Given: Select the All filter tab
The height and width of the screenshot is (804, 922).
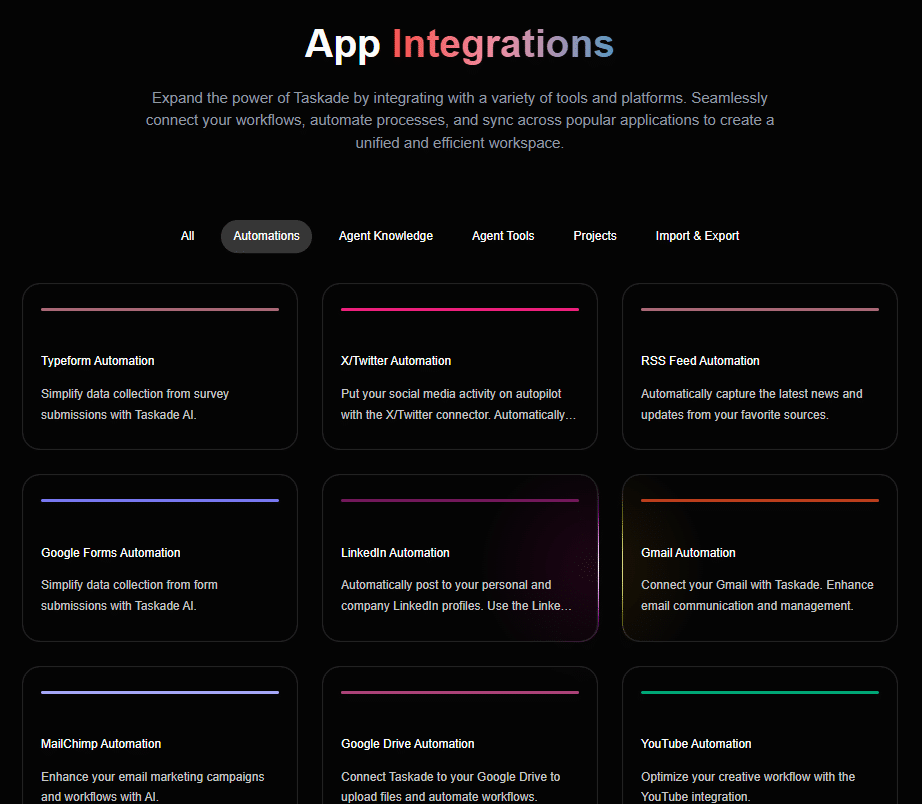Looking at the screenshot, I should pos(187,236).
